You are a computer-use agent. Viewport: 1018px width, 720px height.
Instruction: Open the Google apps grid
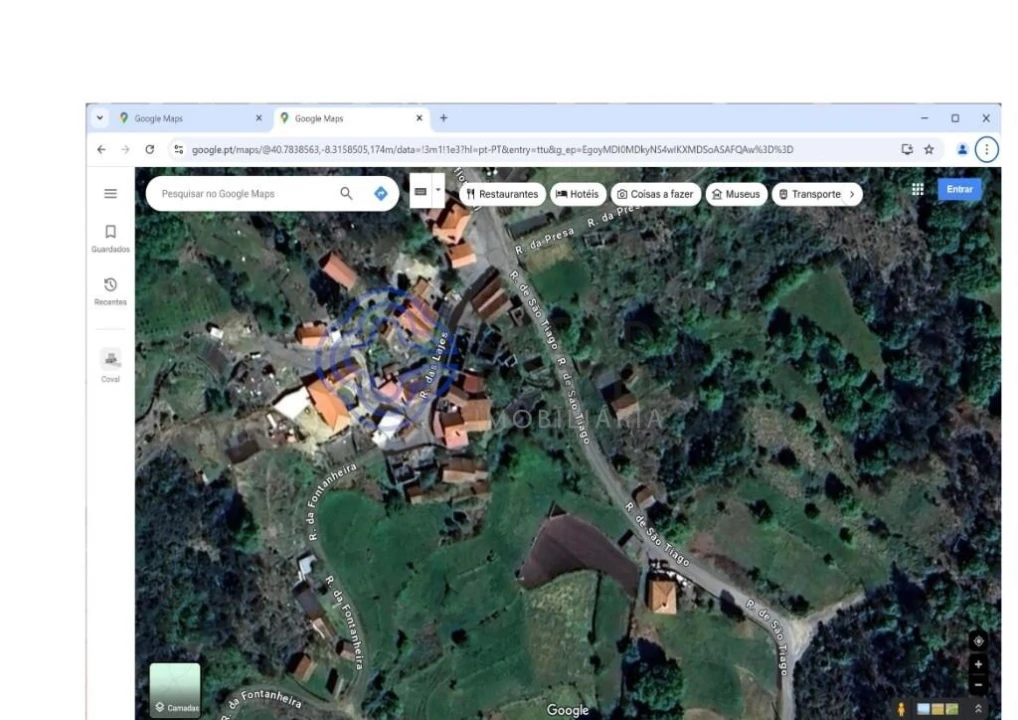tap(917, 190)
